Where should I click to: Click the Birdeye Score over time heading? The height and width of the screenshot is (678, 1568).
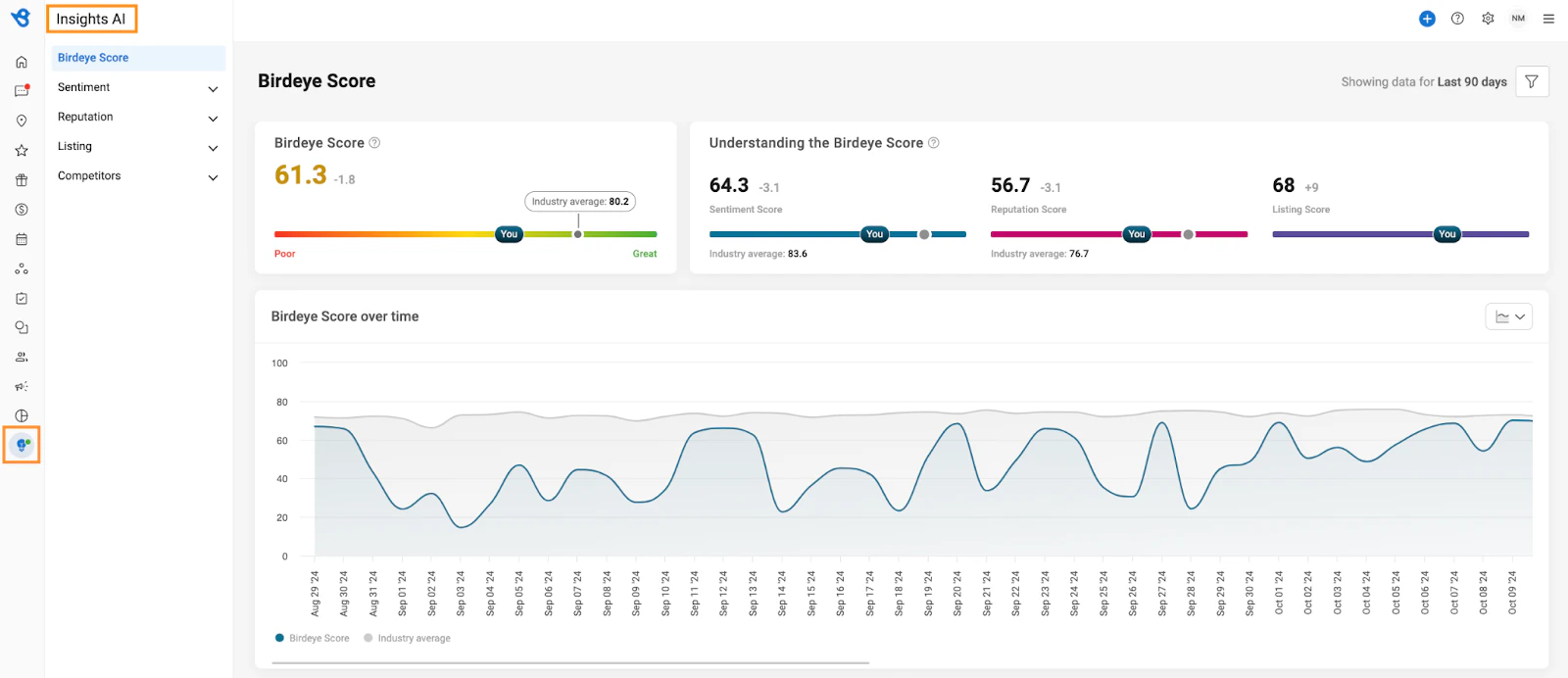pyautogui.click(x=345, y=316)
